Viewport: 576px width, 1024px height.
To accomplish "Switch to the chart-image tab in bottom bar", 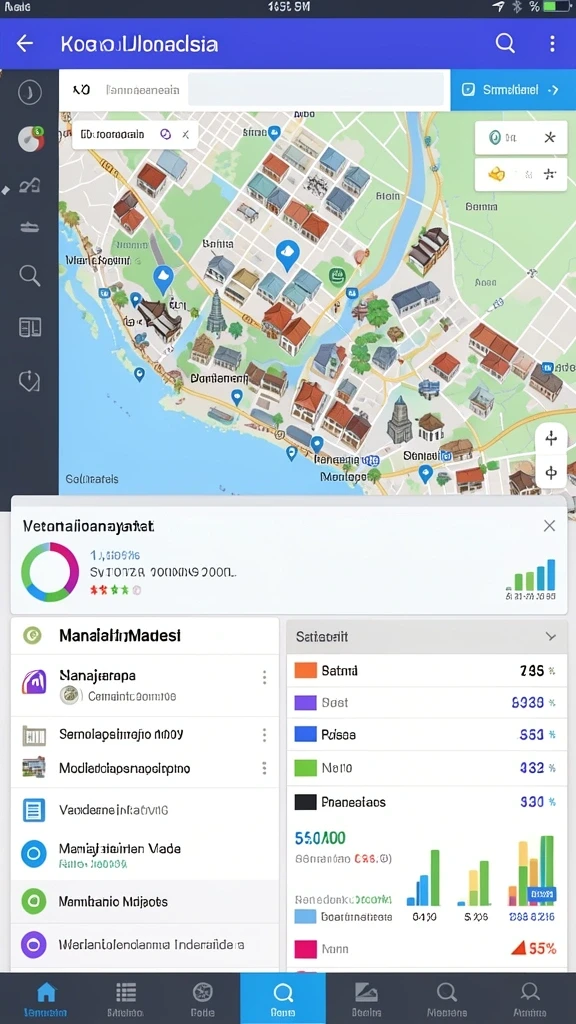I will click(x=366, y=999).
